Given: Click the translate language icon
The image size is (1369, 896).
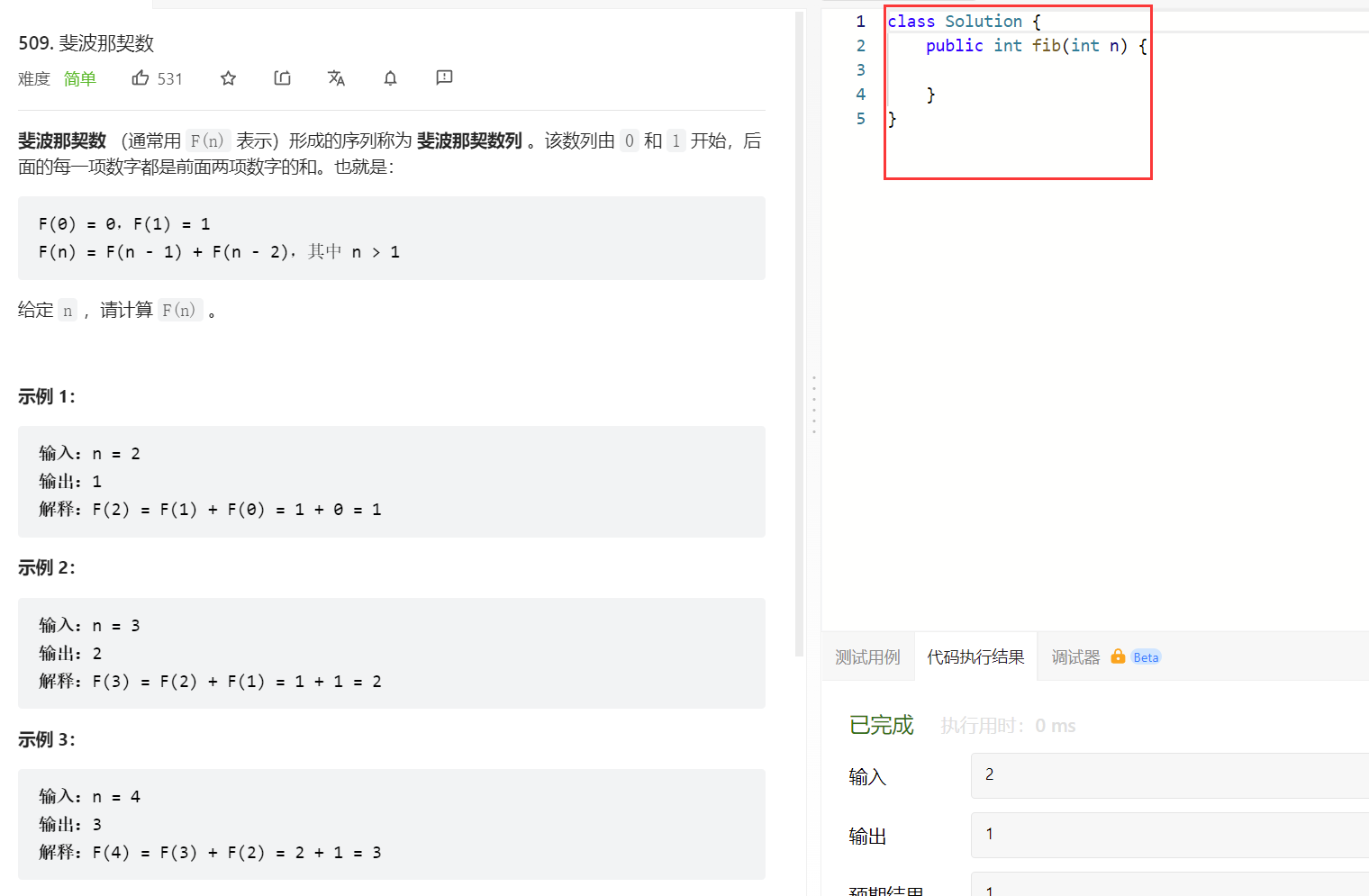Looking at the screenshot, I should coord(337,78).
